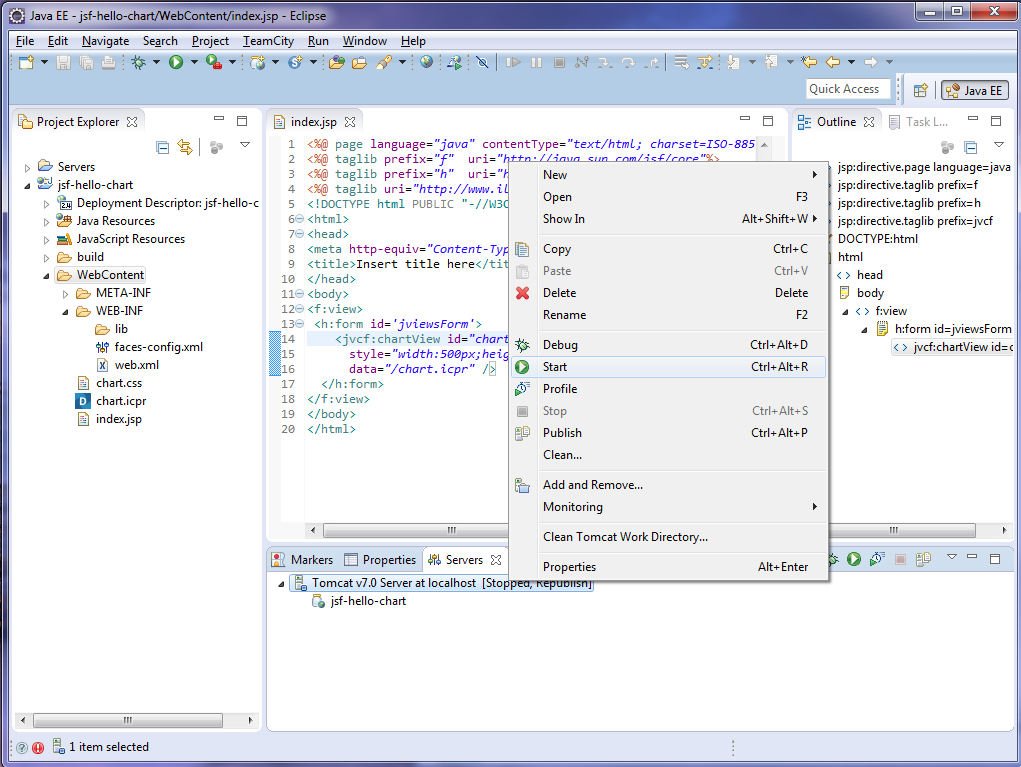Select chart.icpr file in Project Explorer
Image resolution: width=1021 pixels, height=767 pixels.
(x=121, y=401)
